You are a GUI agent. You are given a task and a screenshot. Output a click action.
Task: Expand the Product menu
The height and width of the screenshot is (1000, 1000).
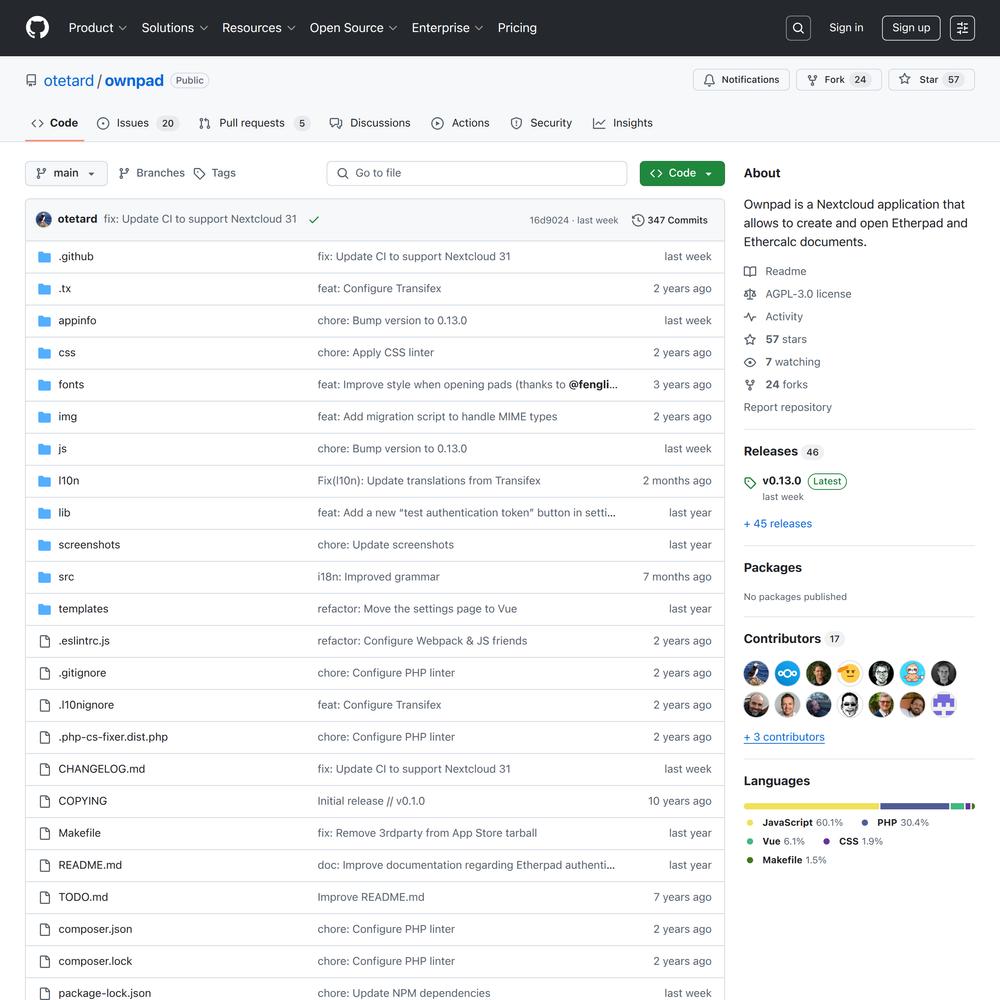pos(98,28)
